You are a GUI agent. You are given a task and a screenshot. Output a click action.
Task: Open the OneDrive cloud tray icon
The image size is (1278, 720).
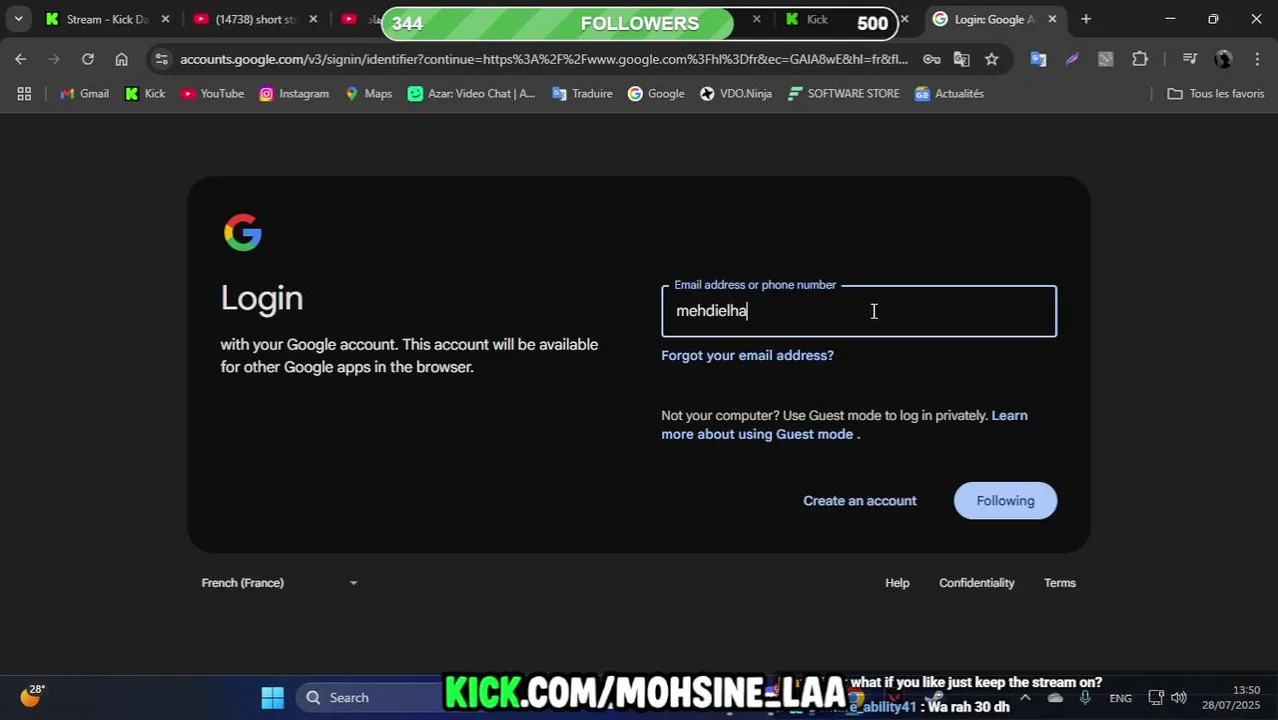[1055, 698]
